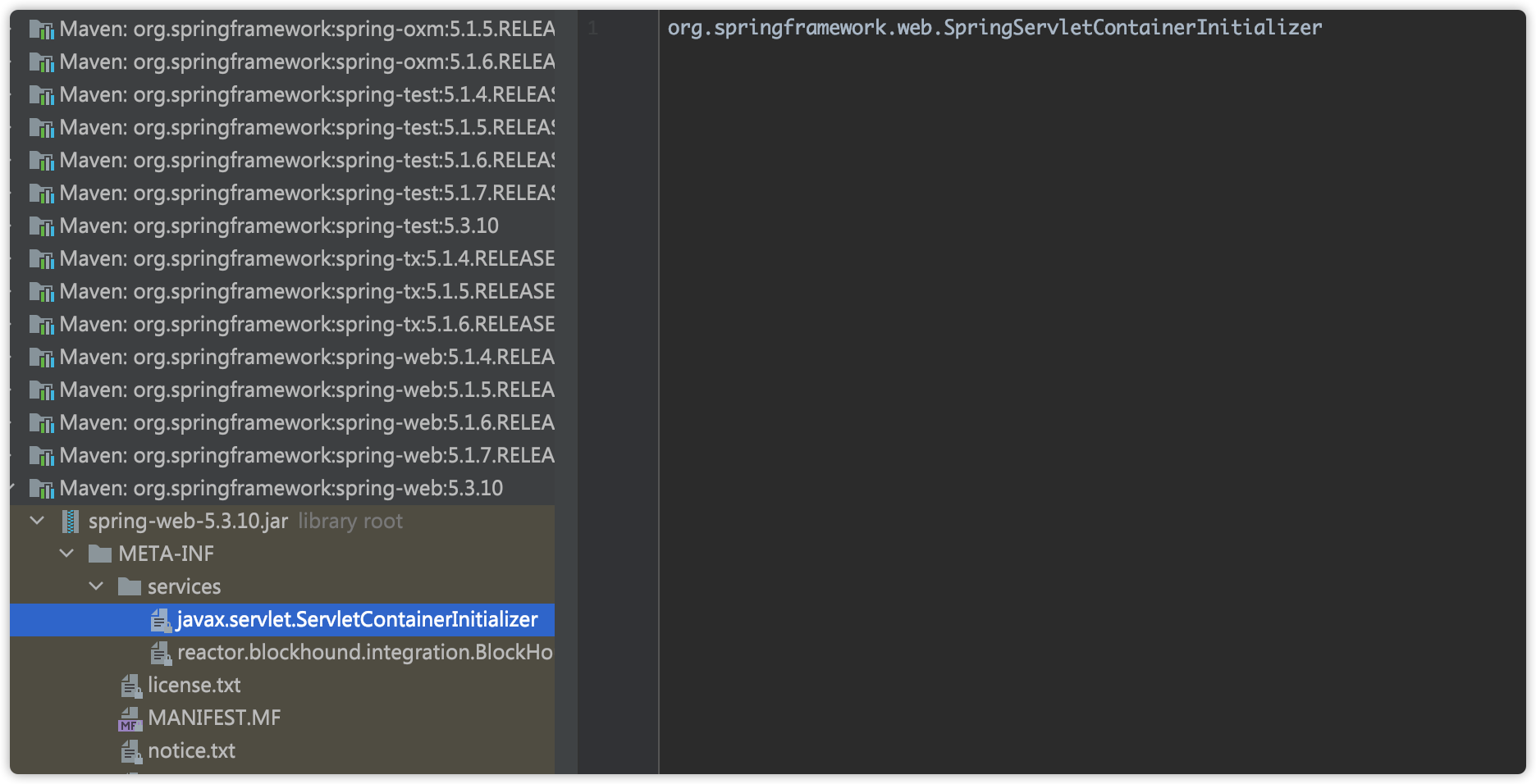
Task: Click SpringServletContainerInitializer text in editor
Action: tap(1132, 28)
